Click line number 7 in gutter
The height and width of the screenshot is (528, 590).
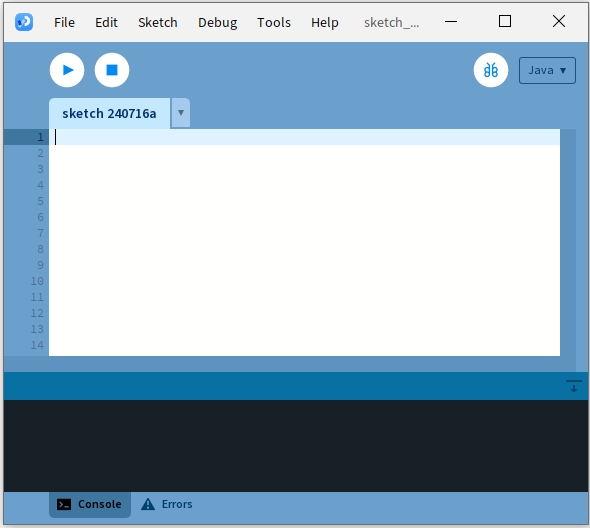click(x=40, y=233)
